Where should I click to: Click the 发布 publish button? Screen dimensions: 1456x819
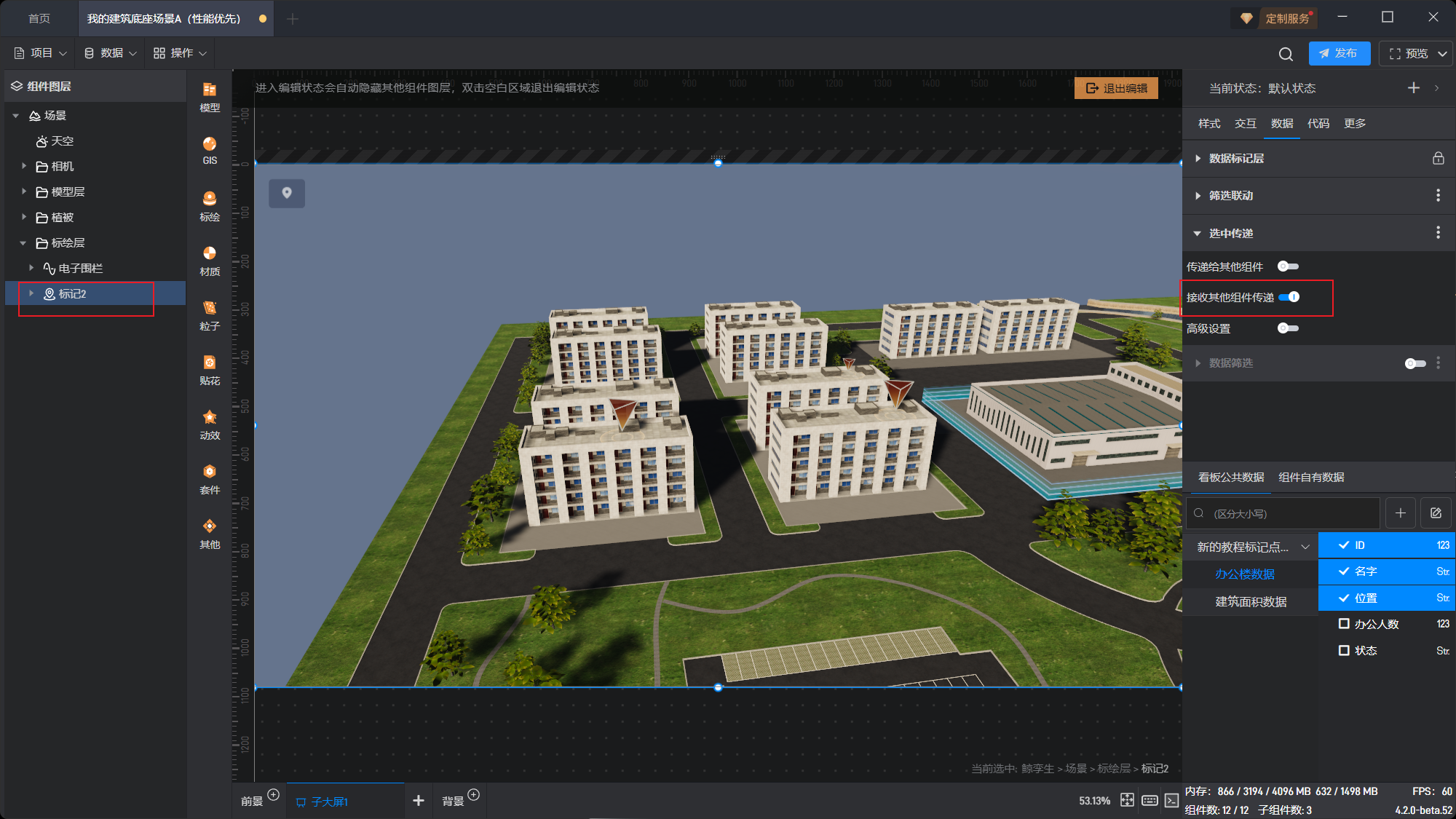click(x=1338, y=53)
